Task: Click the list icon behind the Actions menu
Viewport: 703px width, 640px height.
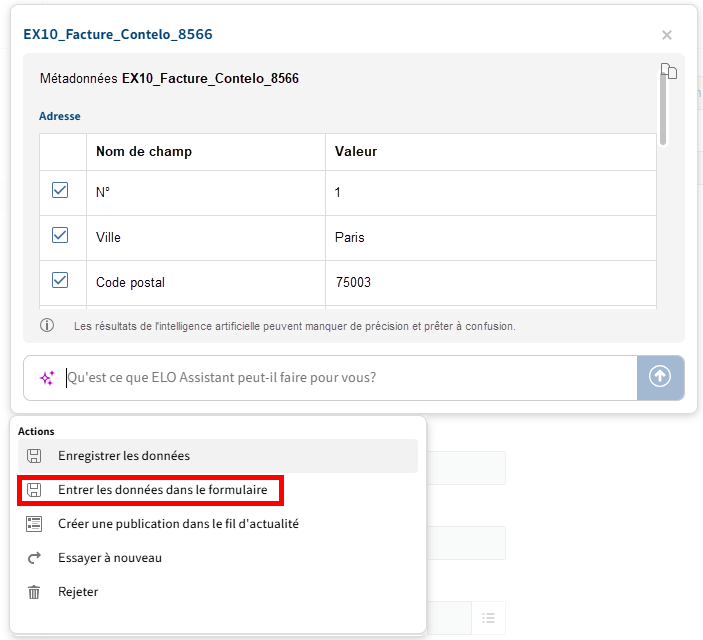Action: point(488,618)
